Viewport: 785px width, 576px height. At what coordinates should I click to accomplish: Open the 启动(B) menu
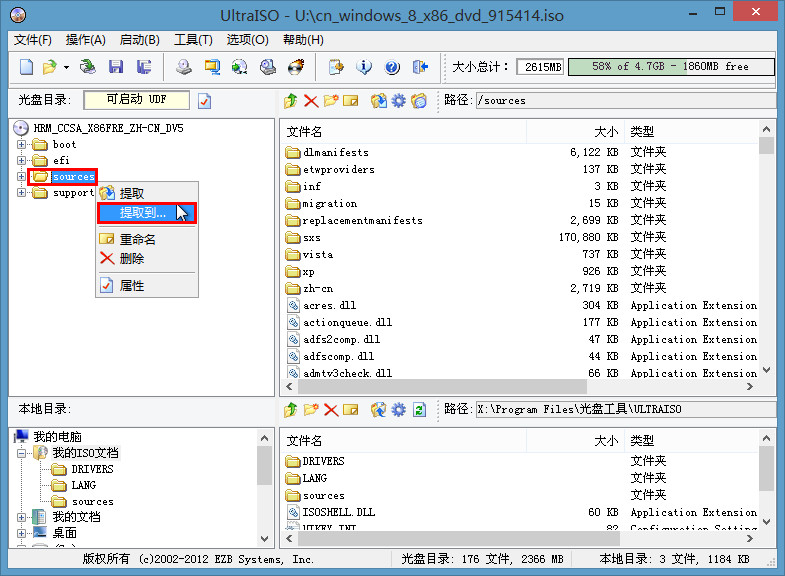(x=140, y=40)
